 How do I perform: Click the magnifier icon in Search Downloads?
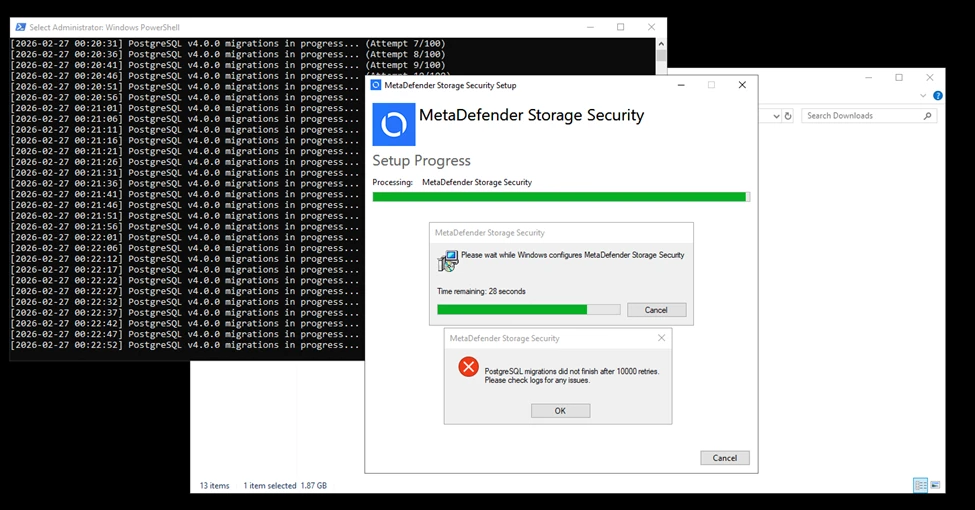point(928,116)
